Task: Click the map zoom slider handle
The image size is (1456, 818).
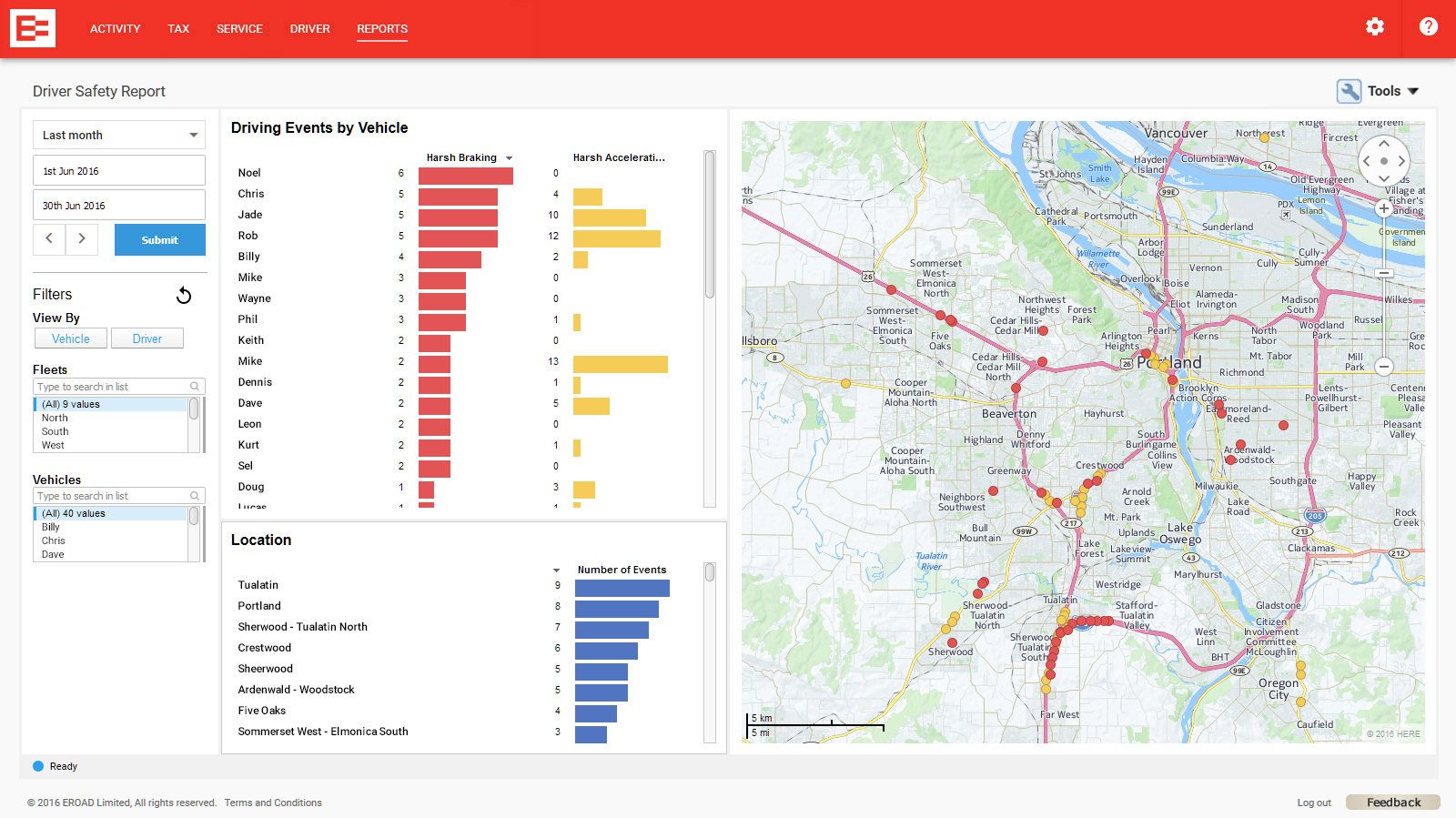Action: coord(1383,273)
